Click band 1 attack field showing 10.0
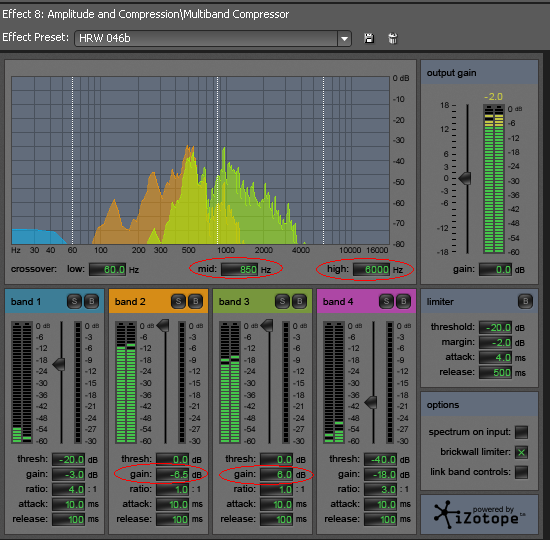 point(68,504)
